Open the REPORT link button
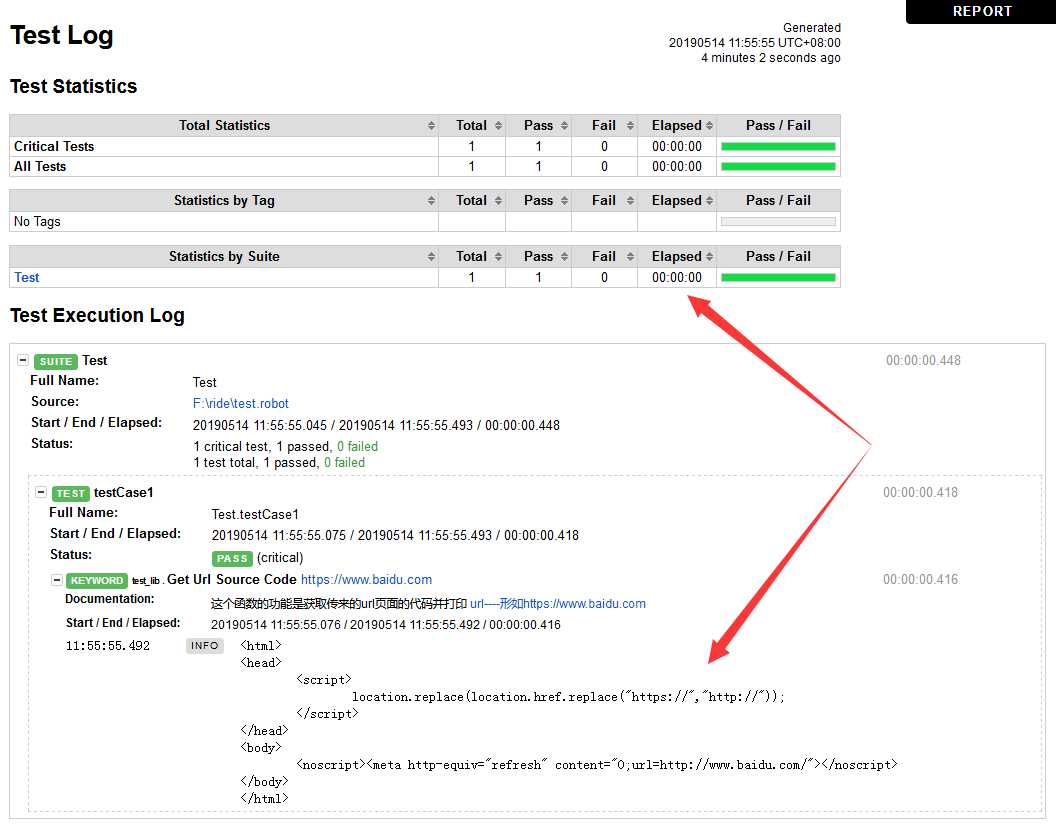1056x826 pixels. point(981,11)
